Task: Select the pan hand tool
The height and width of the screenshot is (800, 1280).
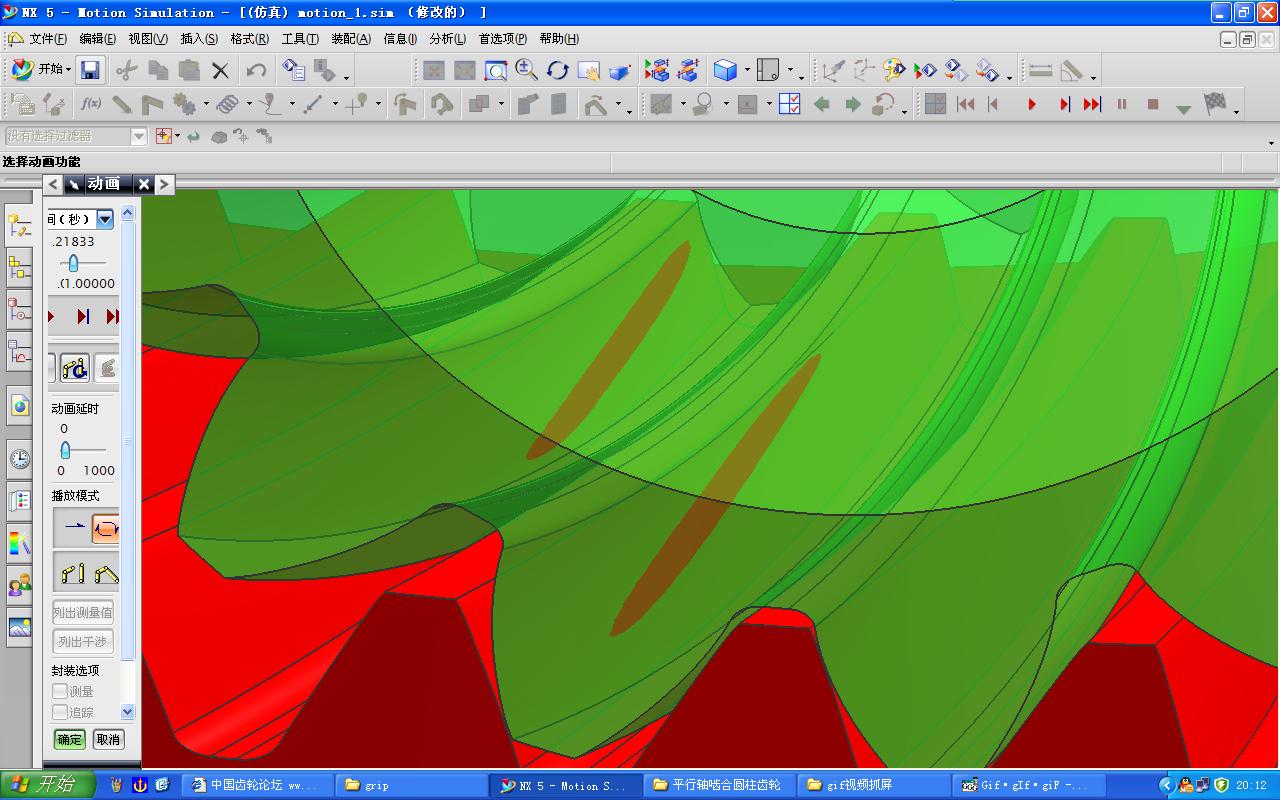Action: [588, 70]
